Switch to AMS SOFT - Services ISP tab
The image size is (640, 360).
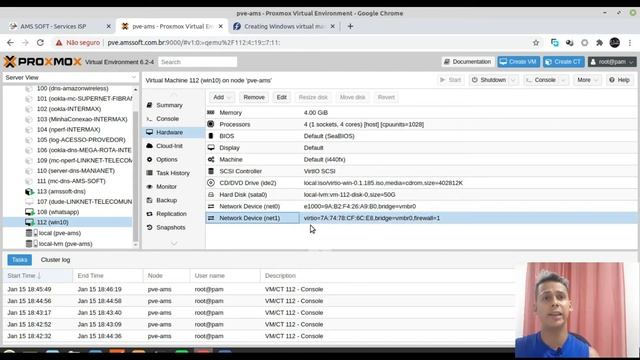pos(60,27)
